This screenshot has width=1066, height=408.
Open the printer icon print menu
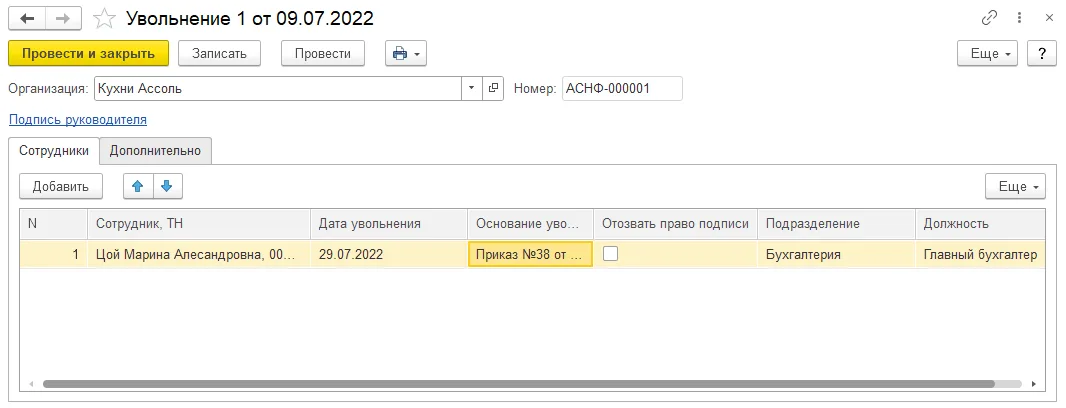406,54
